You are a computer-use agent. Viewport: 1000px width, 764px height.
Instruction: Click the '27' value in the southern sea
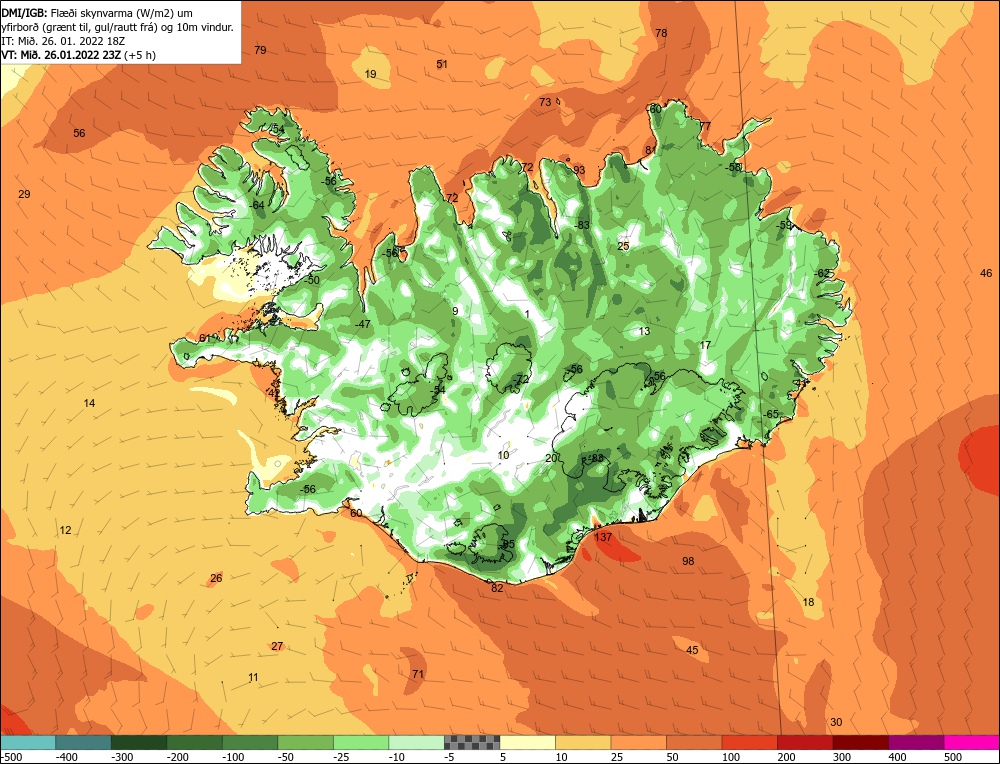click(x=277, y=646)
